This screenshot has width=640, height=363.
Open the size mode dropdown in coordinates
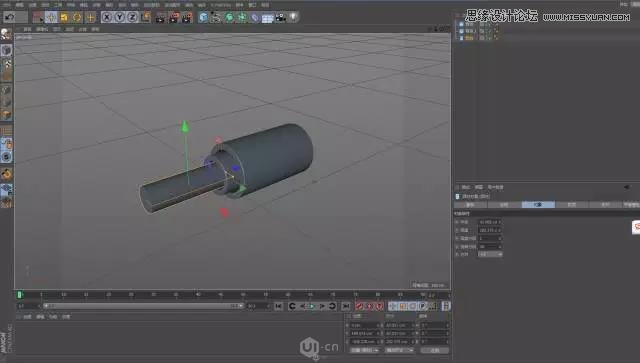(399, 350)
